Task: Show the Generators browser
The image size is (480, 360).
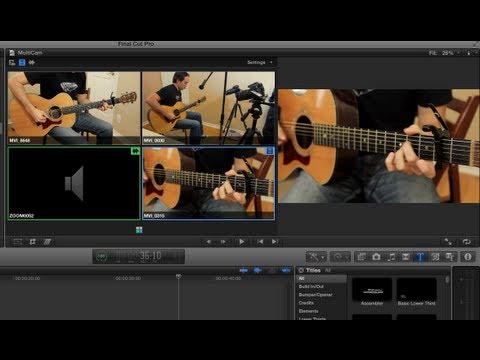Action: (435, 257)
